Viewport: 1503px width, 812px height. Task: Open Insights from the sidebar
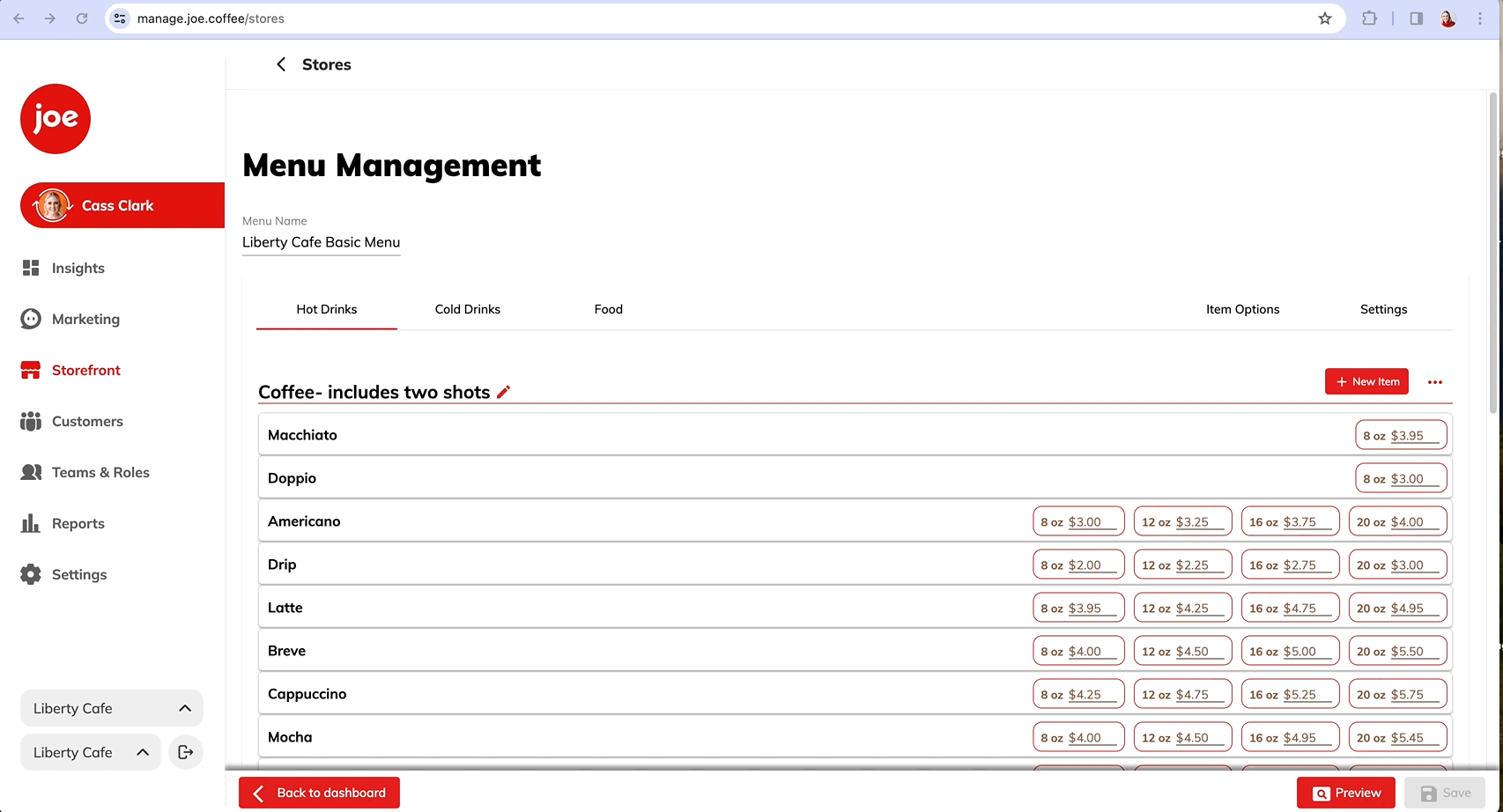tap(78, 268)
